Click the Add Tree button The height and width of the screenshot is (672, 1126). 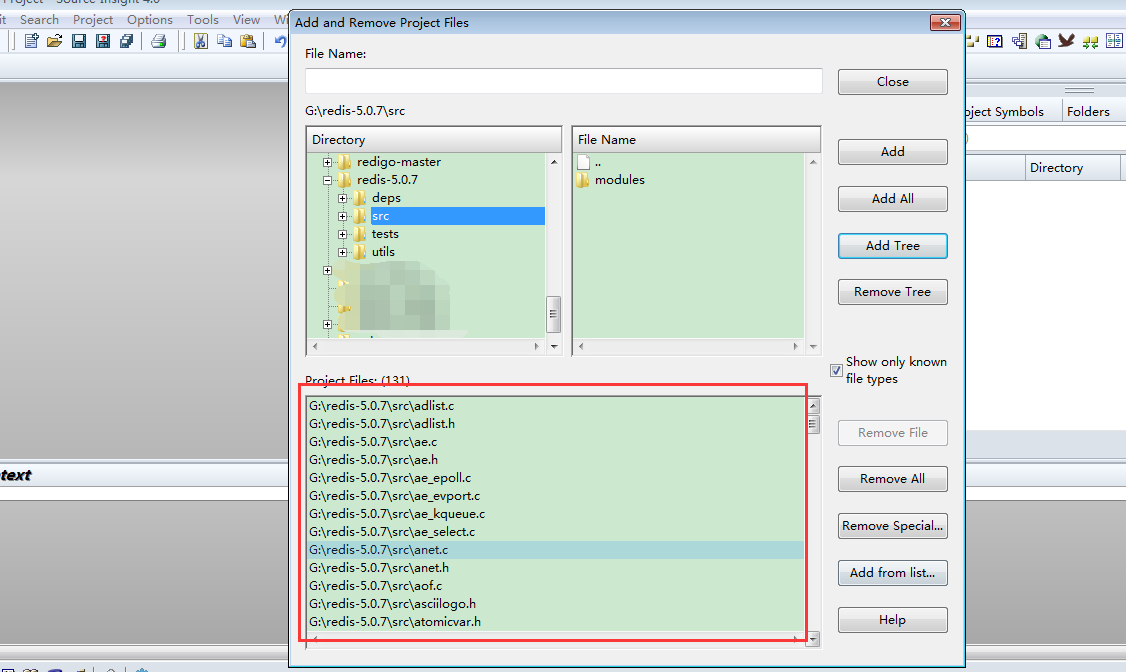coord(893,246)
